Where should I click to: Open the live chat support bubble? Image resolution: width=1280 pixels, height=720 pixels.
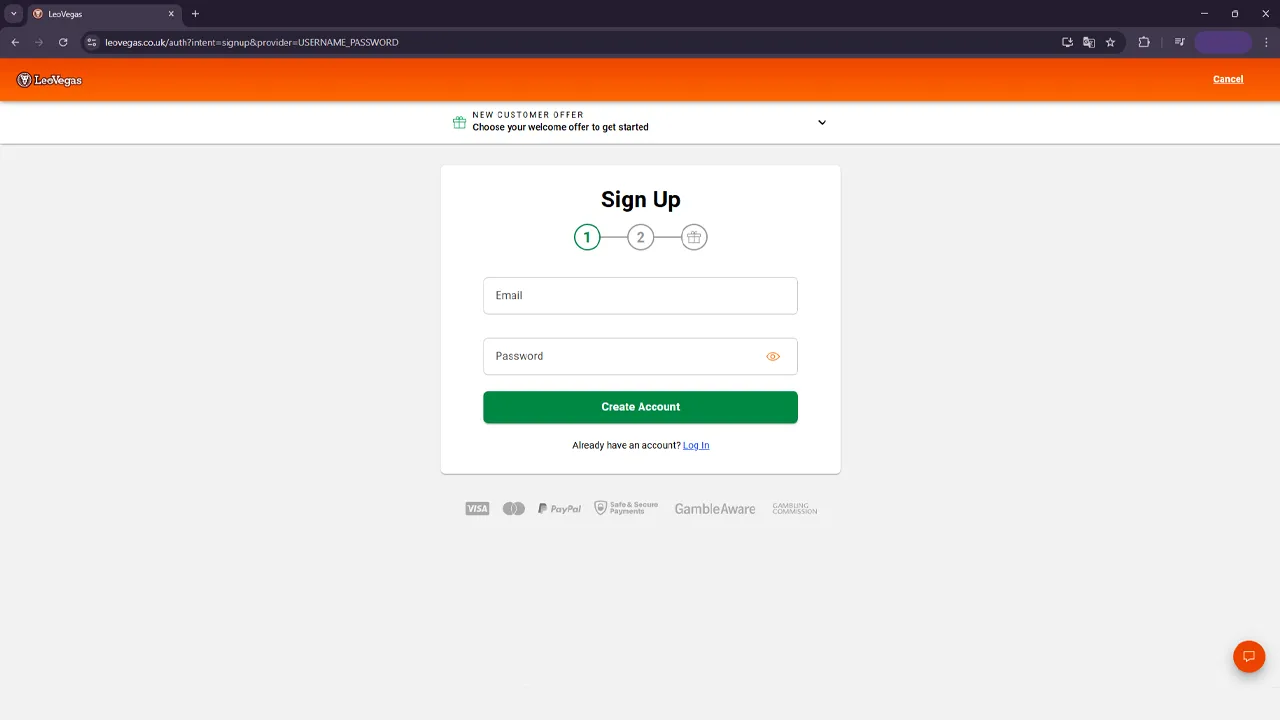tap(1249, 657)
